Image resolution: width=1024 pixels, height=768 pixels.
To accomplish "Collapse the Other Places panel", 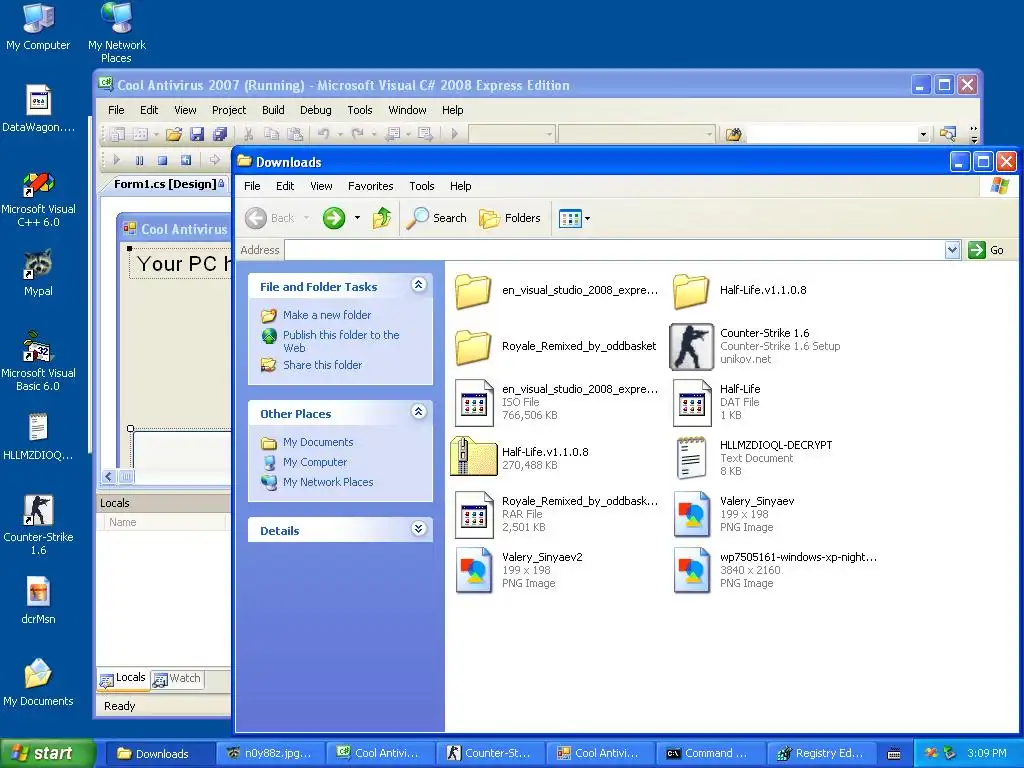I will point(419,411).
